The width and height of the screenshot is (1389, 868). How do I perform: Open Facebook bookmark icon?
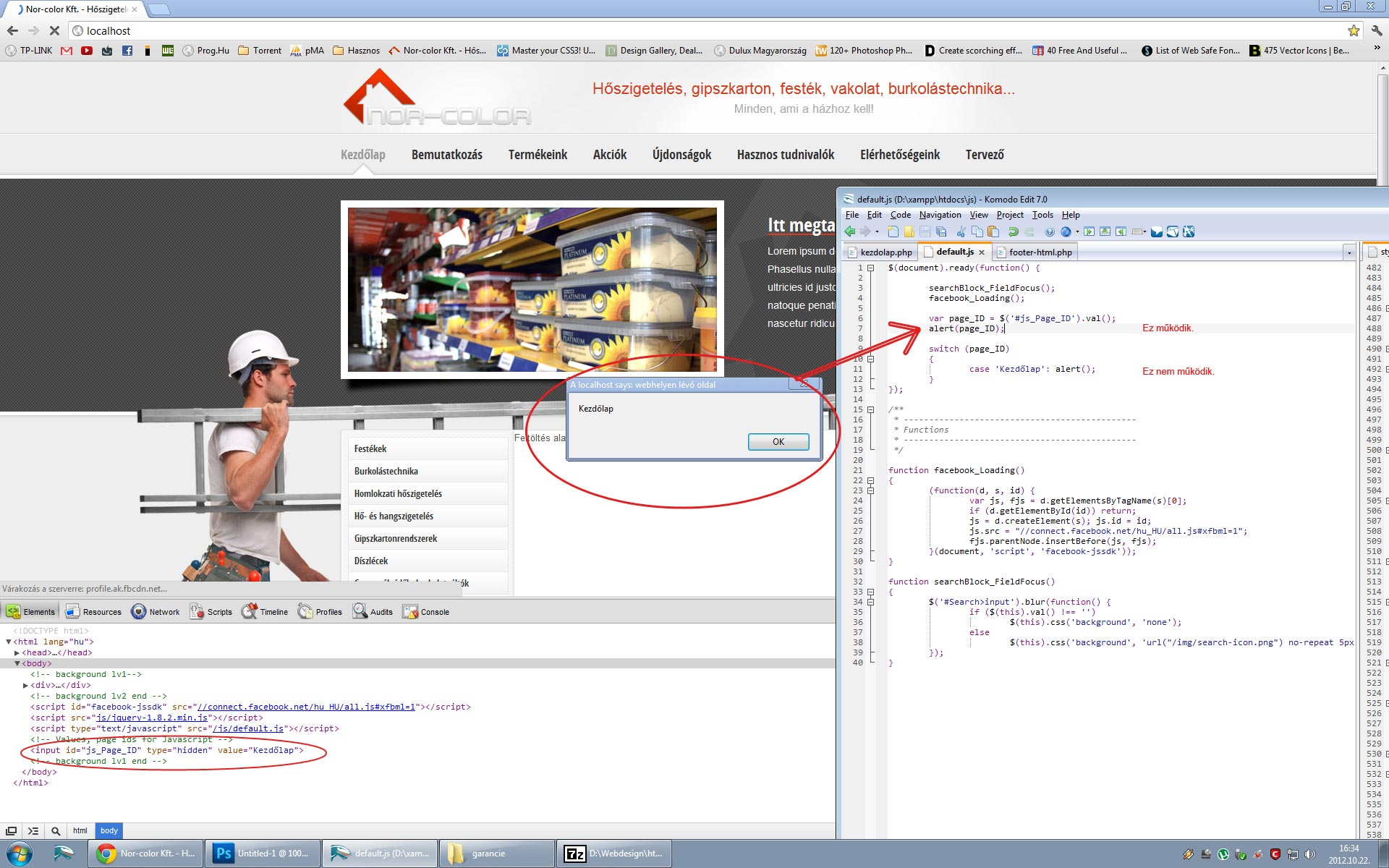[127, 51]
